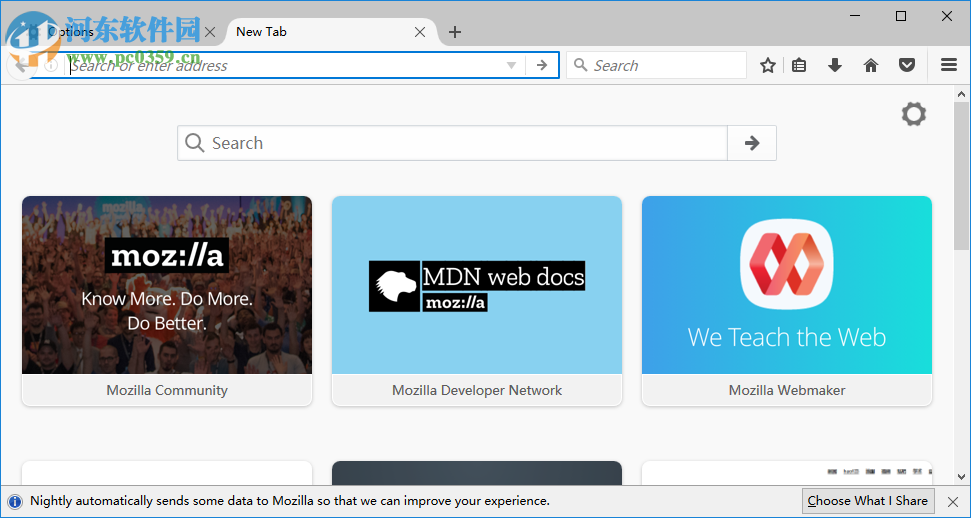
Task: Open the site information icon in address bar
Action: click(51, 65)
